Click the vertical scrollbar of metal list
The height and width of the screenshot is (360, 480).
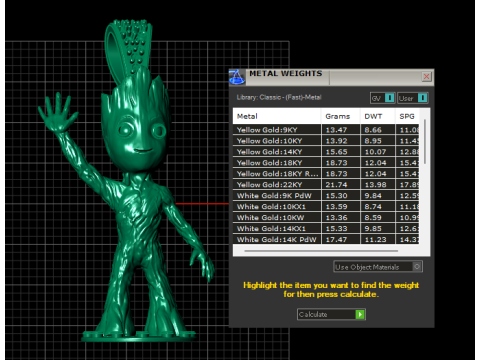(x=425, y=142)
